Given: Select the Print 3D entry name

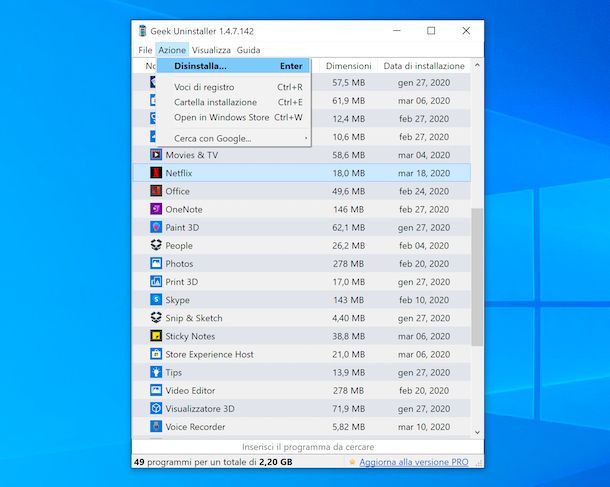Looking at the screenshot, I should click(182, 282).
